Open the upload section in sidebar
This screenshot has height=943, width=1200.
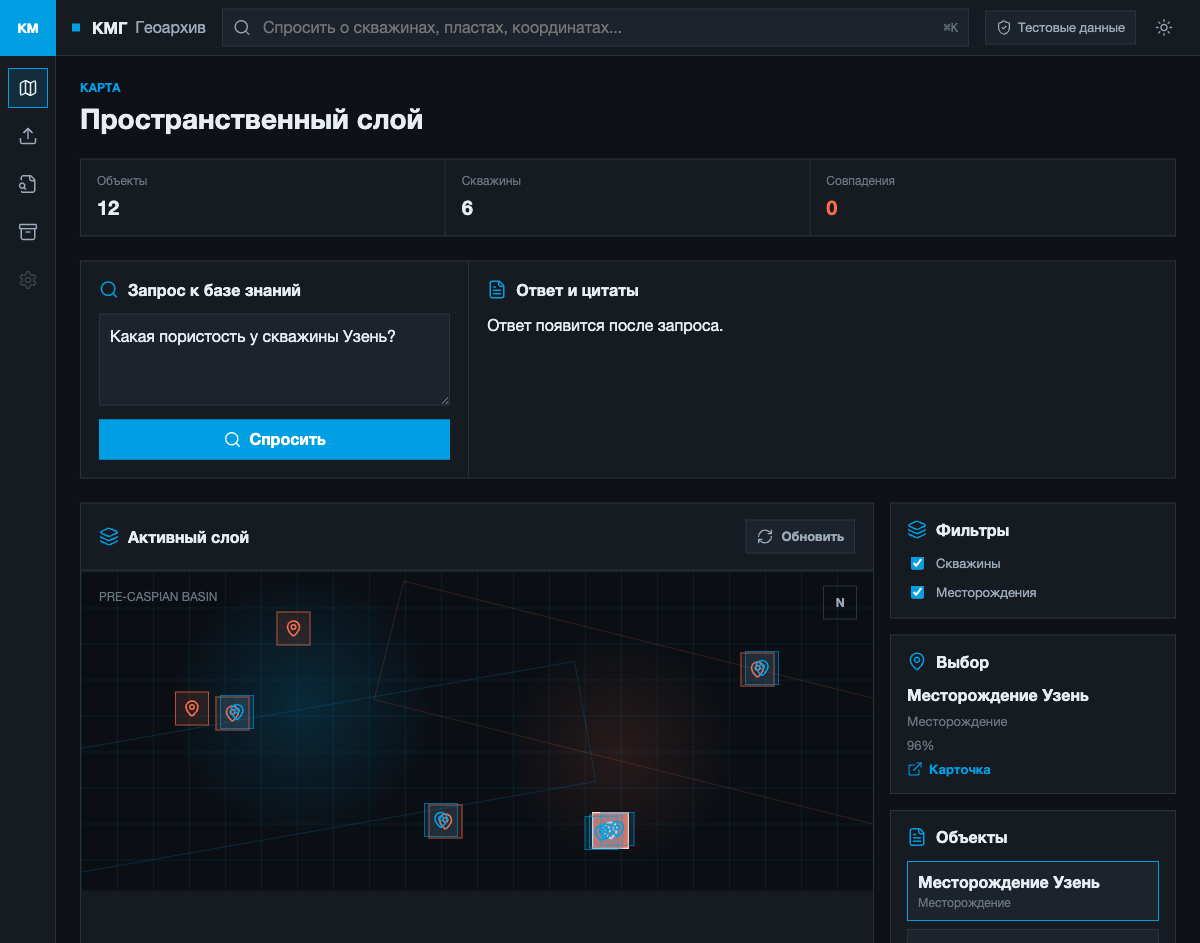28,136
